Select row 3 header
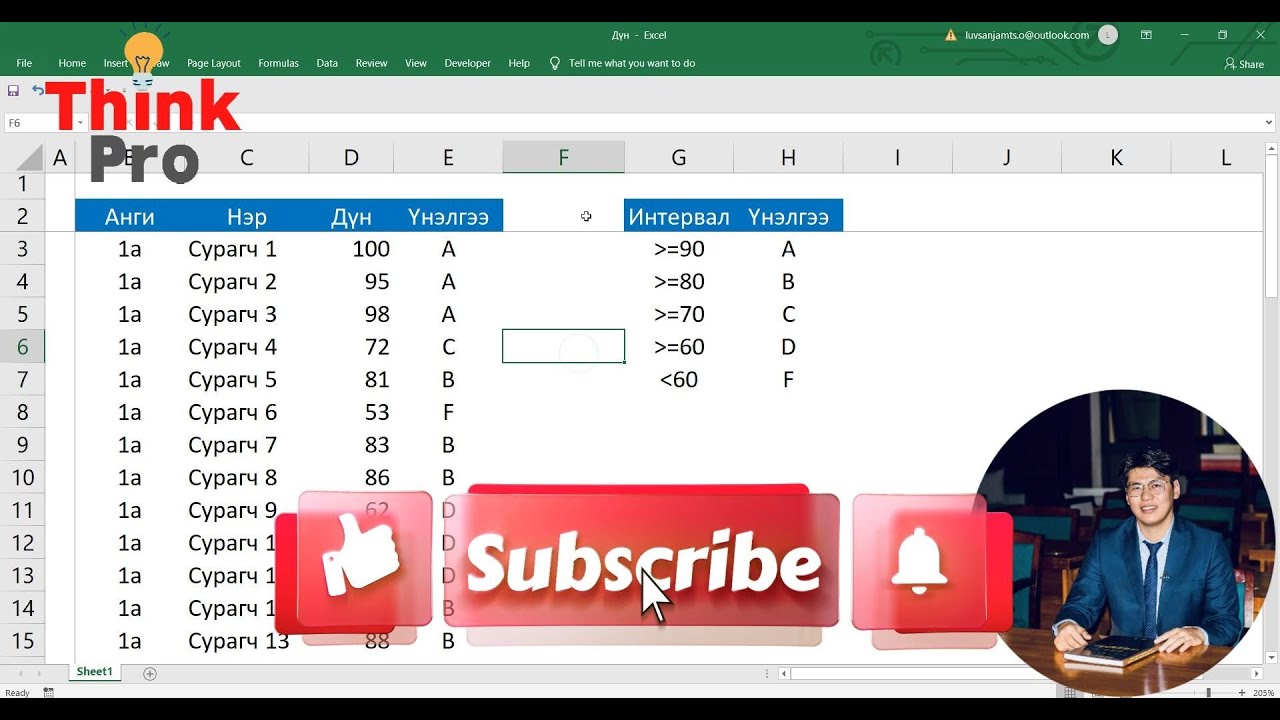This screenshot has height=720, width=1280. coord(22,249)
